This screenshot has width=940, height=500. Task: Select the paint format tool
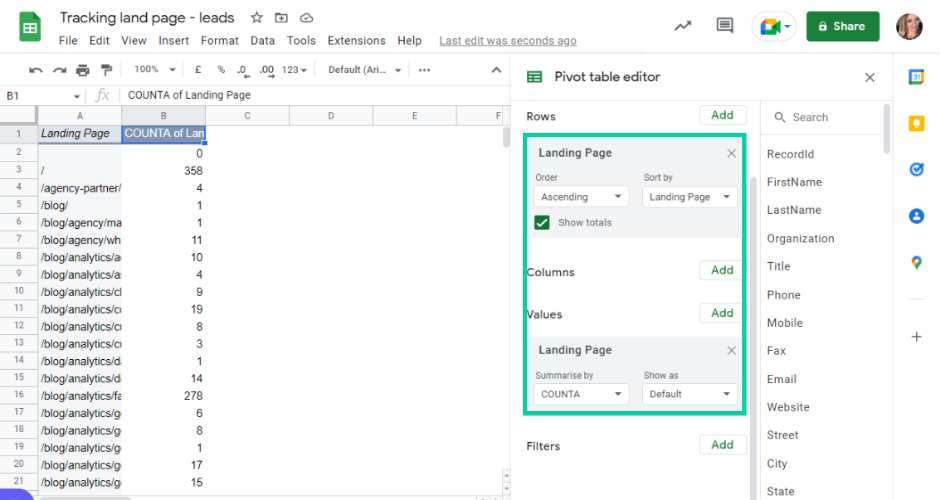pyautogui.click(x=106, y=70)
